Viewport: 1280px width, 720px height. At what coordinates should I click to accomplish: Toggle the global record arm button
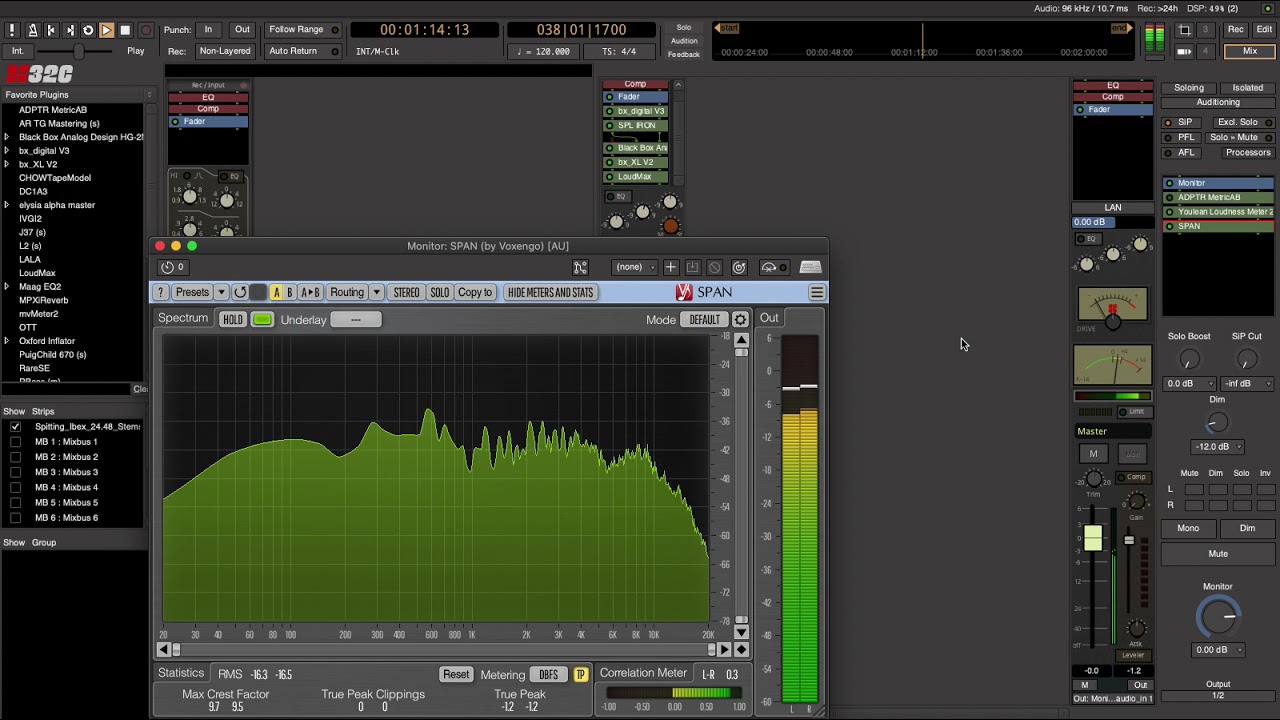click(145, 30)
